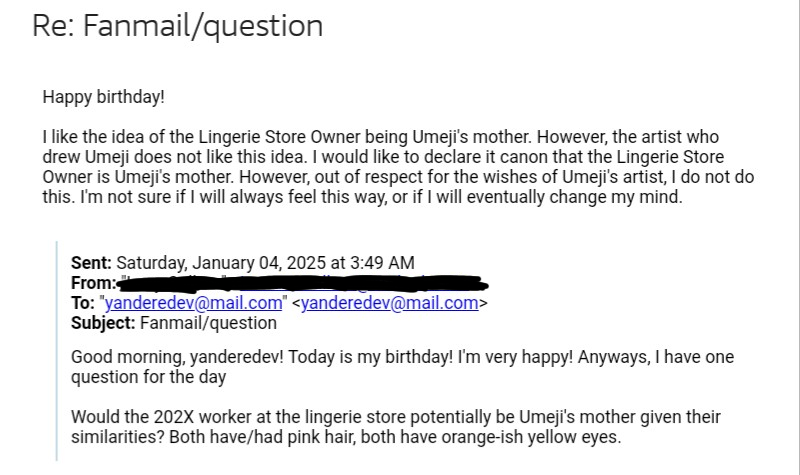Click the bold 'Subject:' header label
Viewport: 800px width, 475px height.
[x=104, y=323]
